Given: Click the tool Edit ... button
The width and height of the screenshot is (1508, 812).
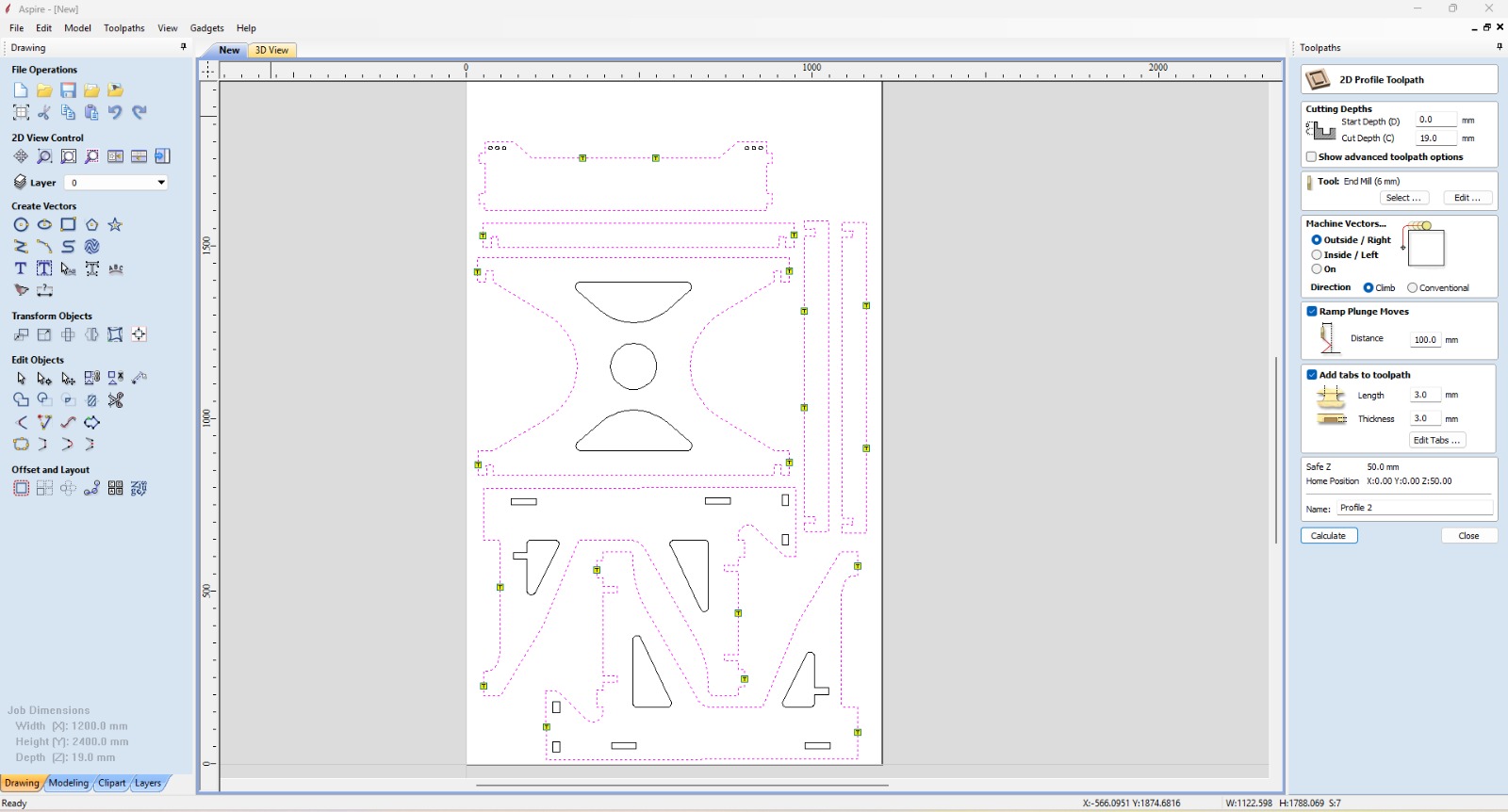Looking at the screenshot, I should (x=1467, y=198).
